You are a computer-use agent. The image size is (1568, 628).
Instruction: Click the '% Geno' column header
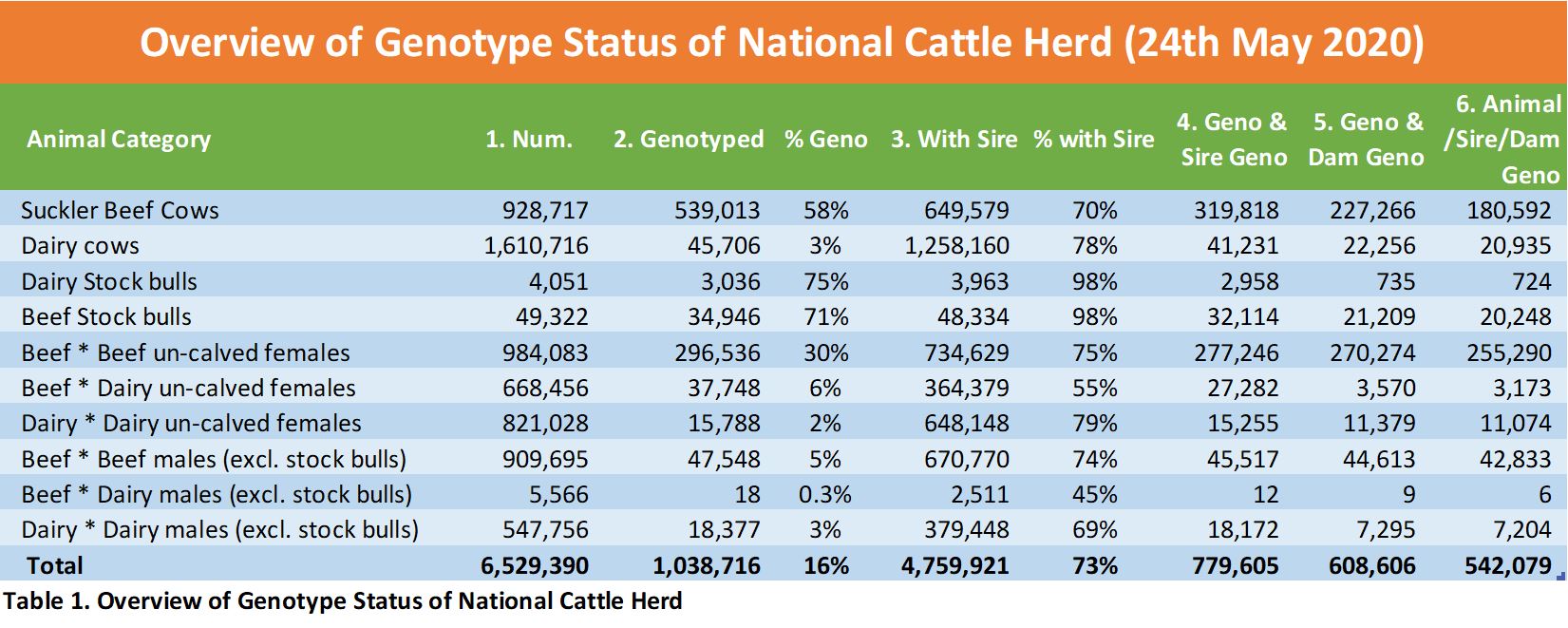(825, 140)
